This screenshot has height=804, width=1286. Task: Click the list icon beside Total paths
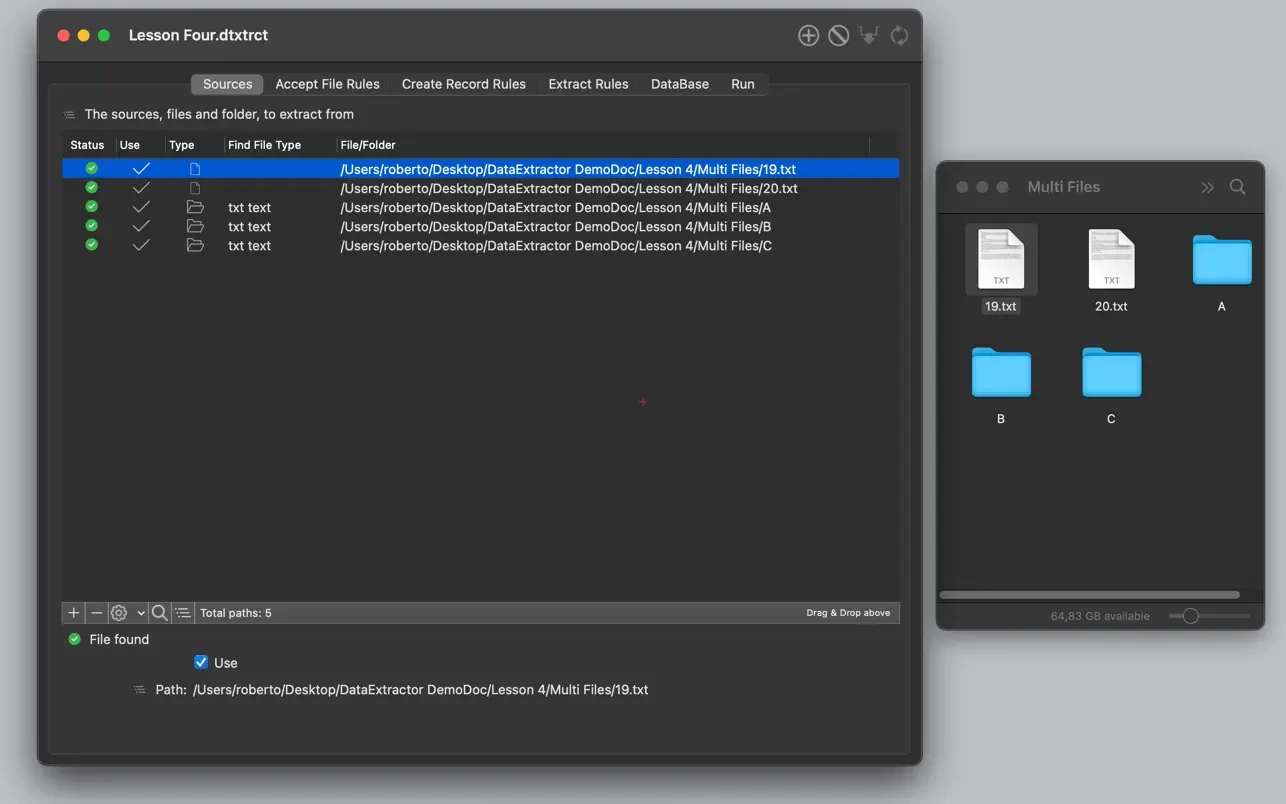(183, 613)
